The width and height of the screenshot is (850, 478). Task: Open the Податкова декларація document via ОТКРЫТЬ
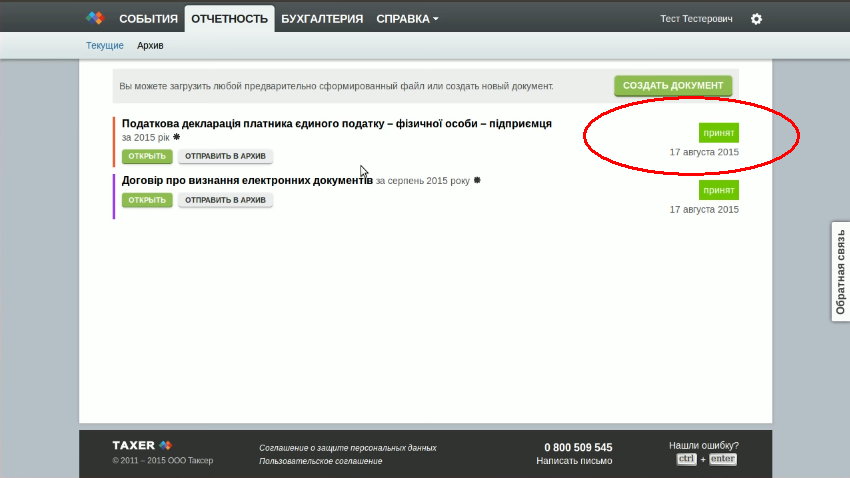pyautogui.click(x=147, y=156)
